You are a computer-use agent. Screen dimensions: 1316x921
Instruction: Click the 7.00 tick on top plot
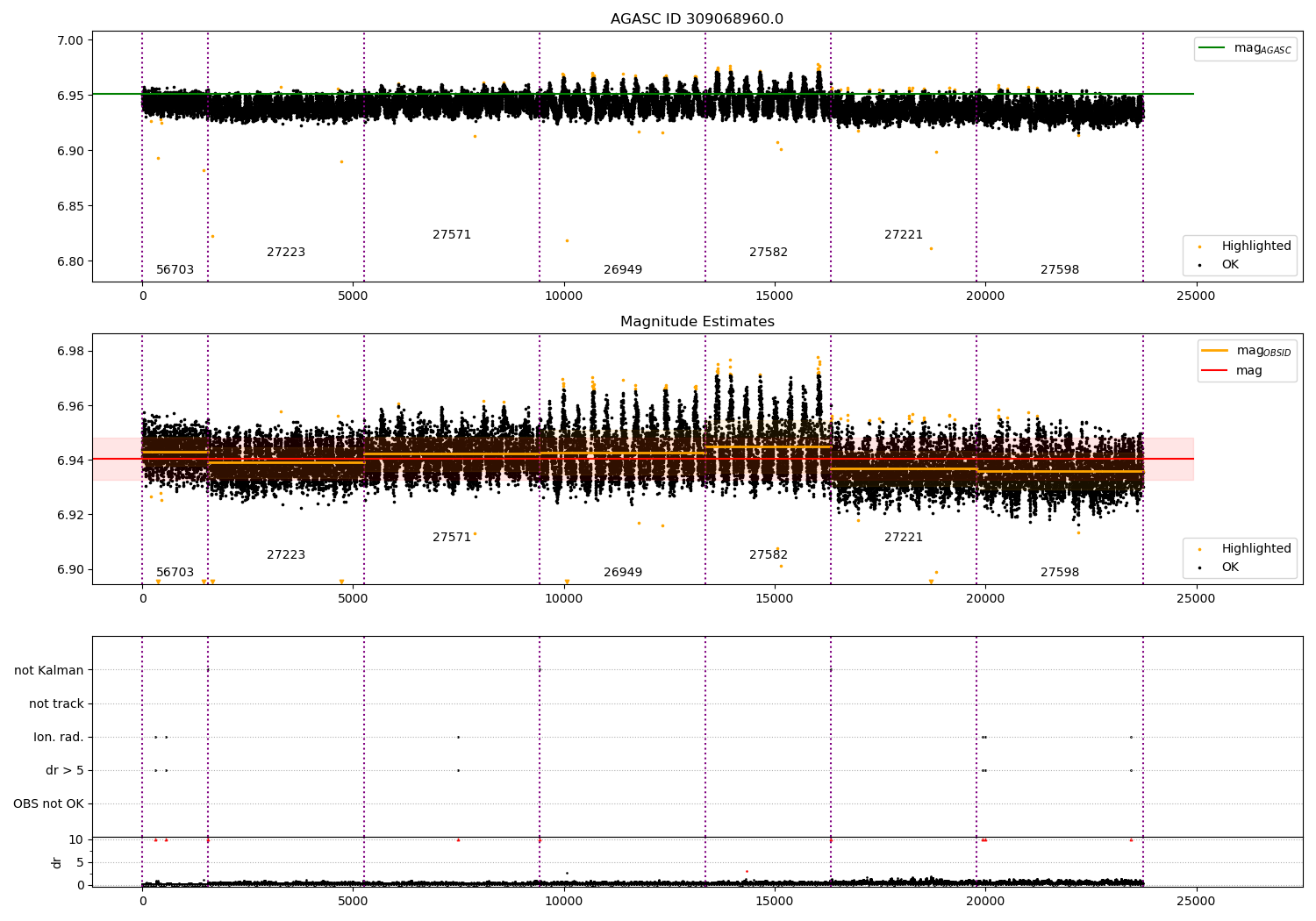(x=71, y=40)
